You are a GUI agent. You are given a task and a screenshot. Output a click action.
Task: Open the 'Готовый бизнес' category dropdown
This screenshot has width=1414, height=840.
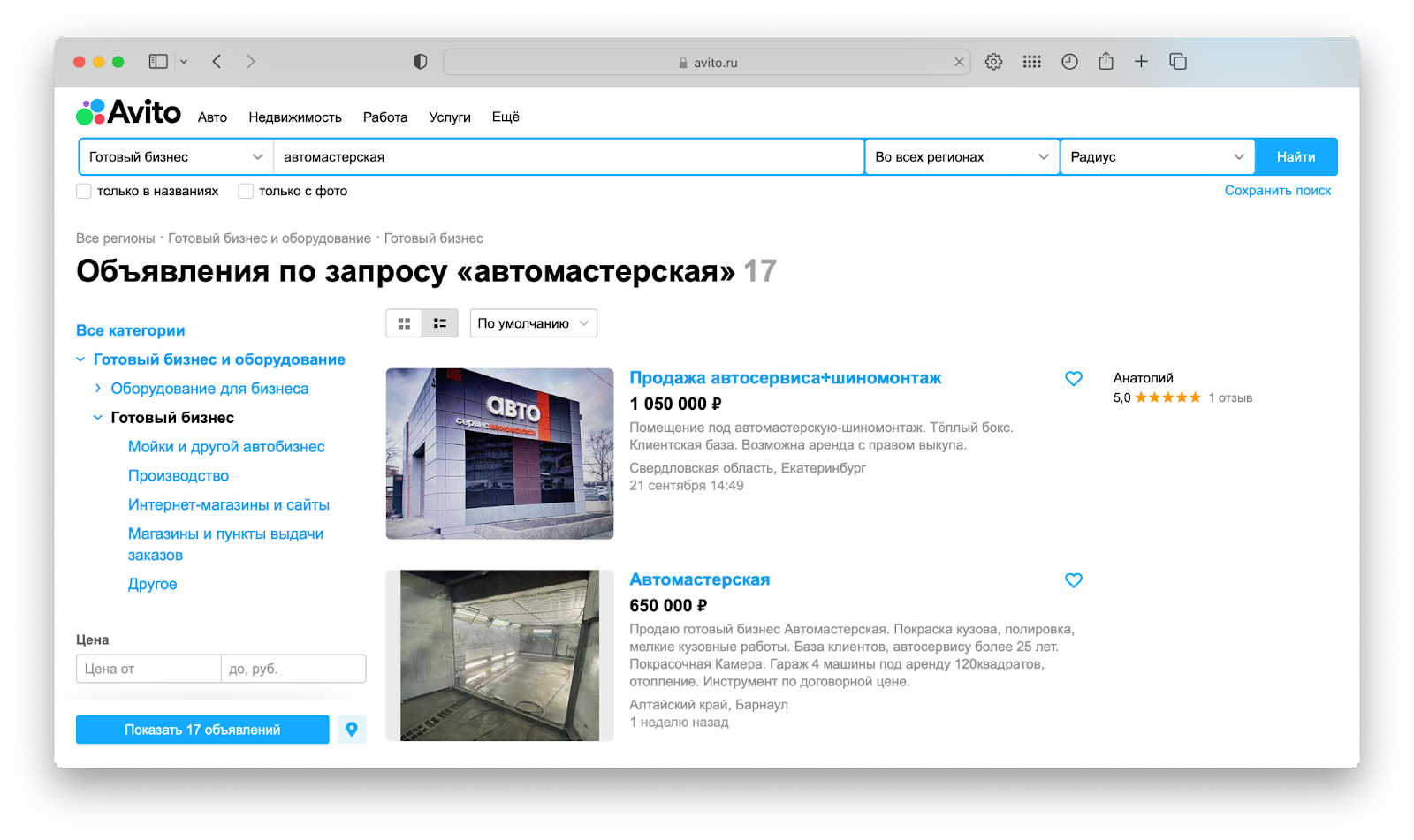[176, 157]
